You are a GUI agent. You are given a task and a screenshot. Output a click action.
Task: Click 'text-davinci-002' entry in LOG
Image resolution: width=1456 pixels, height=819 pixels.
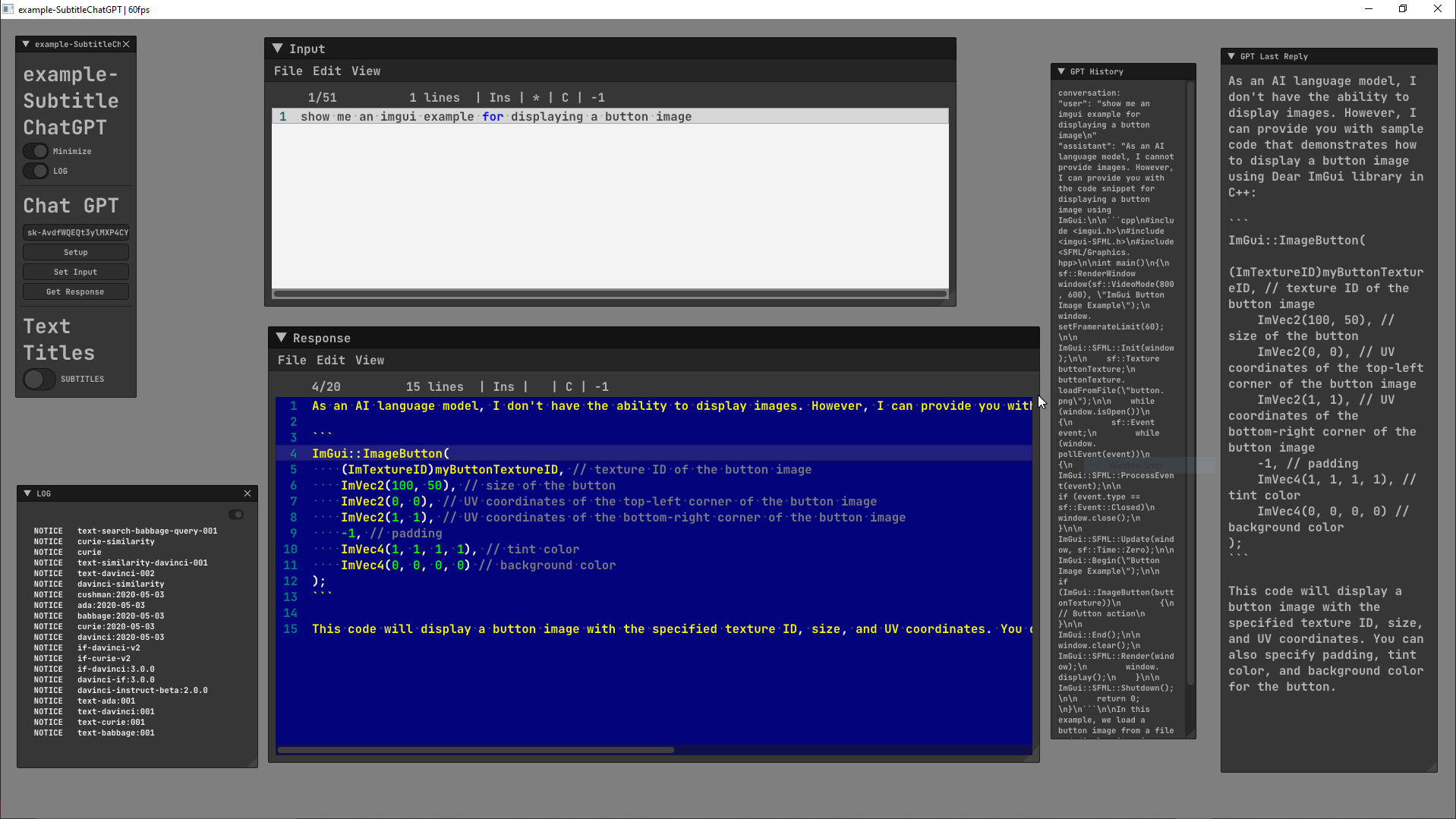[115, 573]
